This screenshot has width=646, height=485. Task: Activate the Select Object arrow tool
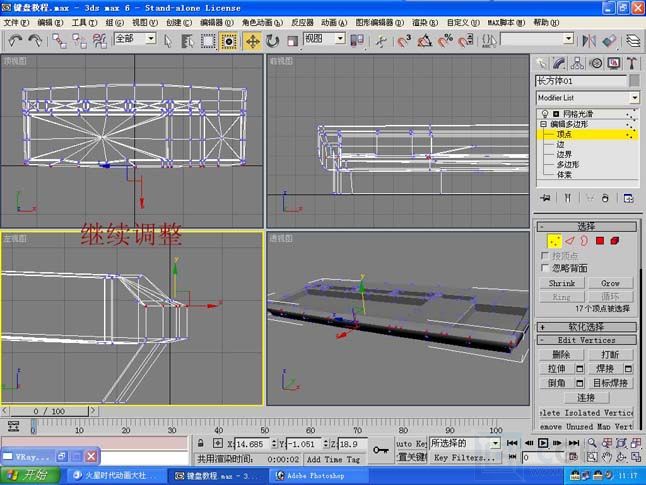(168, 41)
